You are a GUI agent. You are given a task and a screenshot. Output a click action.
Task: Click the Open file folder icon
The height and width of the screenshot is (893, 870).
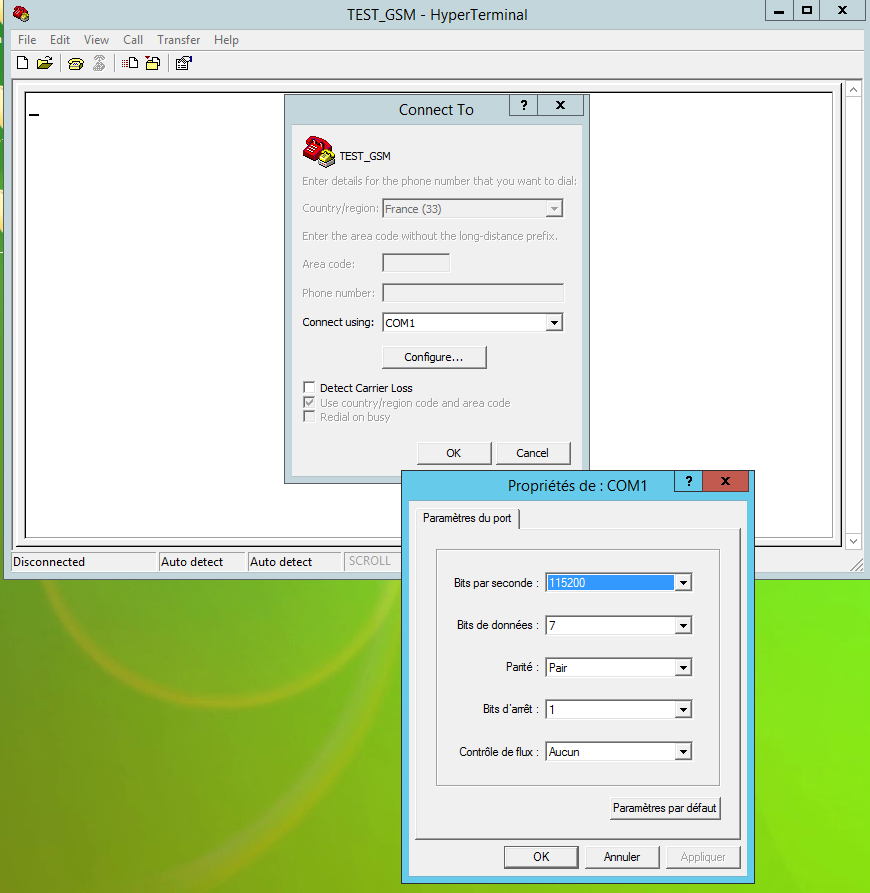44,63
